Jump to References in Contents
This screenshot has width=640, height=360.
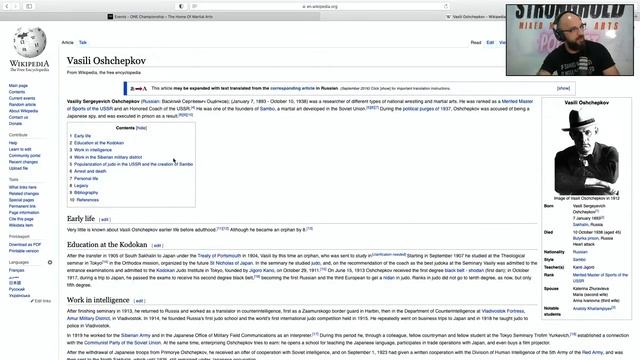click(87, 200)
